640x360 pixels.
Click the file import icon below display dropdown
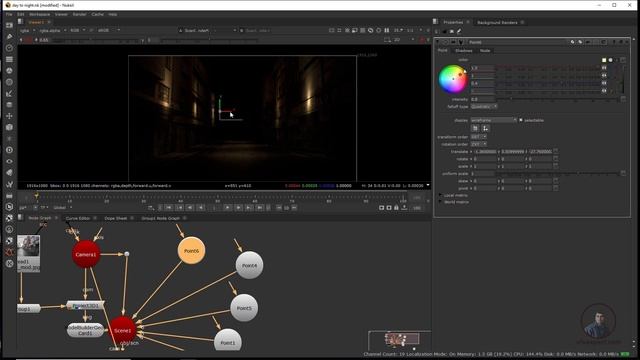click(x=475, y=129)
